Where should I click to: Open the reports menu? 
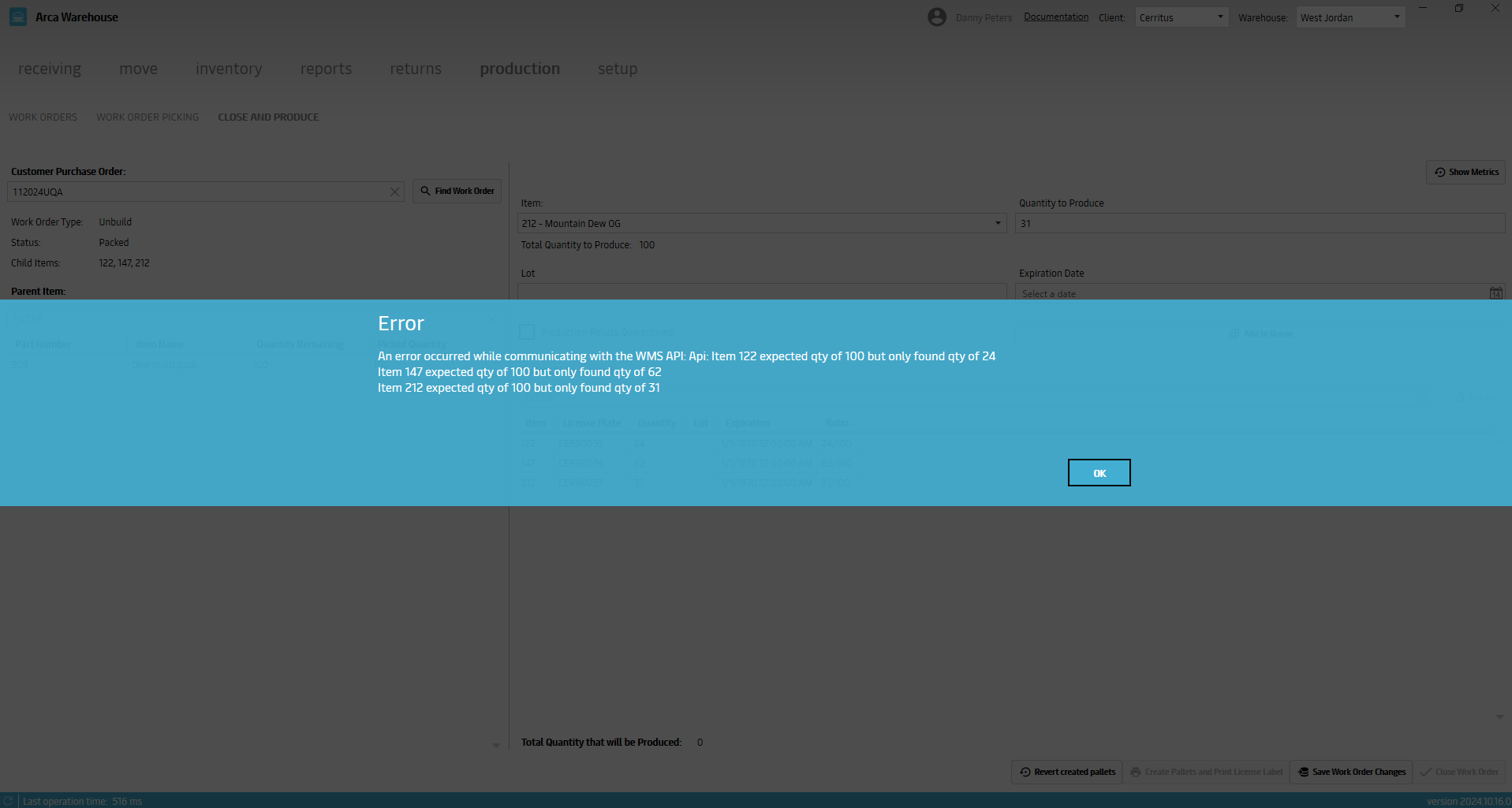tap(326, 69)
